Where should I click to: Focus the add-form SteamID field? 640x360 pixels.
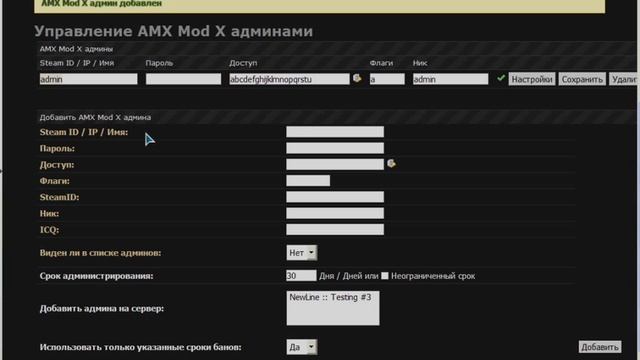335,197
